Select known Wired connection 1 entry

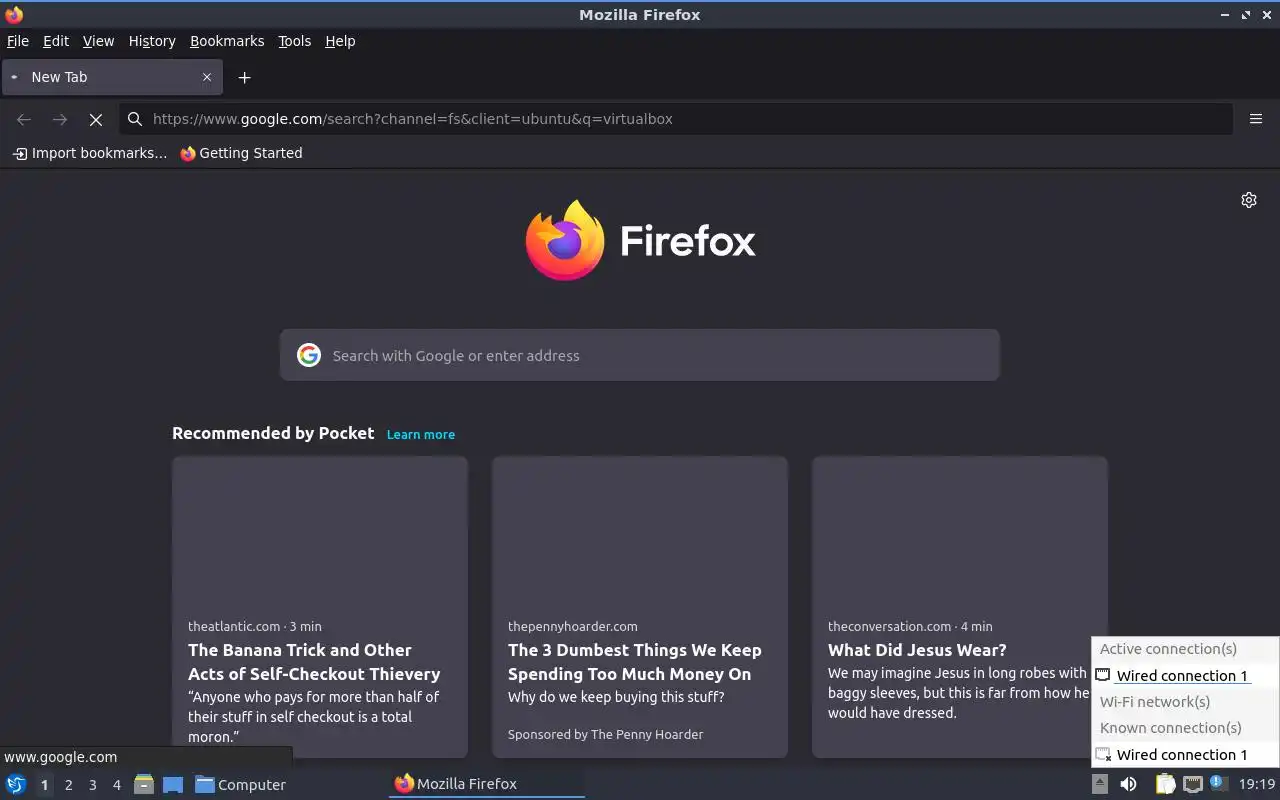pos(1185,754)
